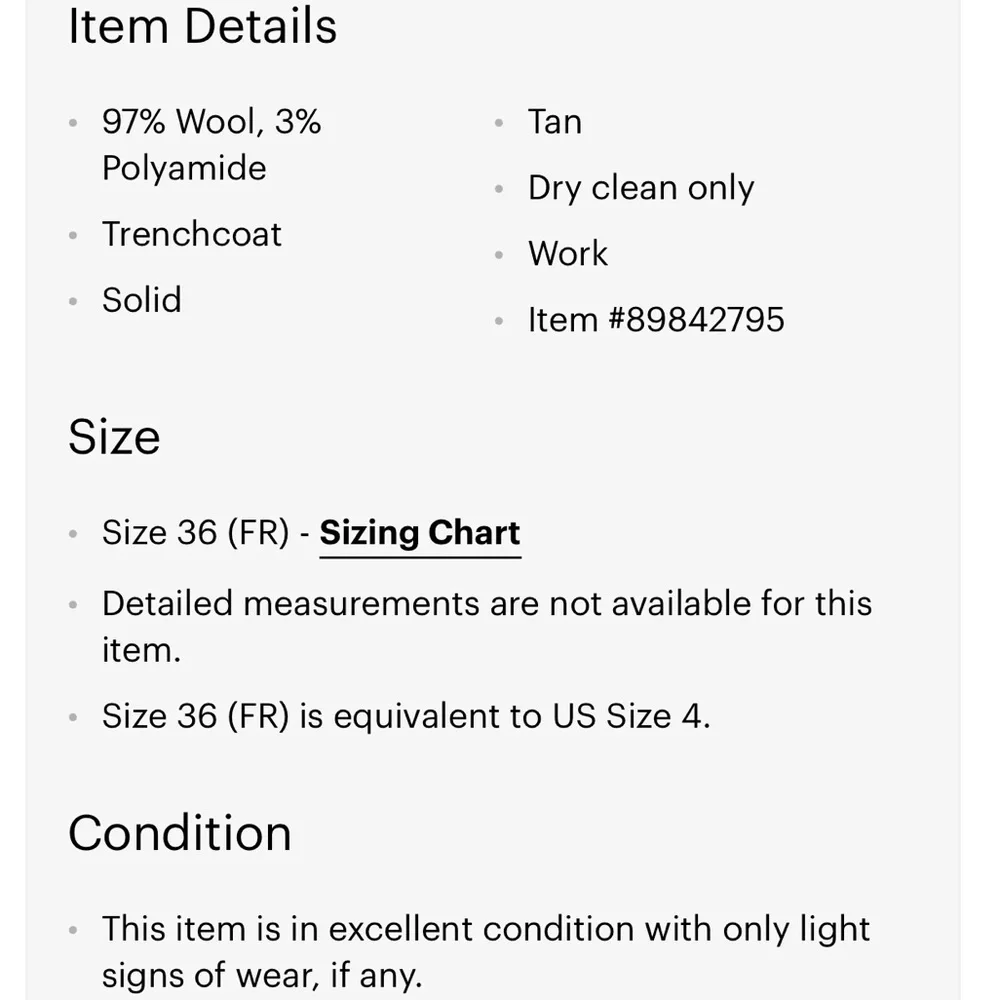The image size is (1000, 1000).
Task: Click the excellent condition description text
Action: (x=486, y=951)
